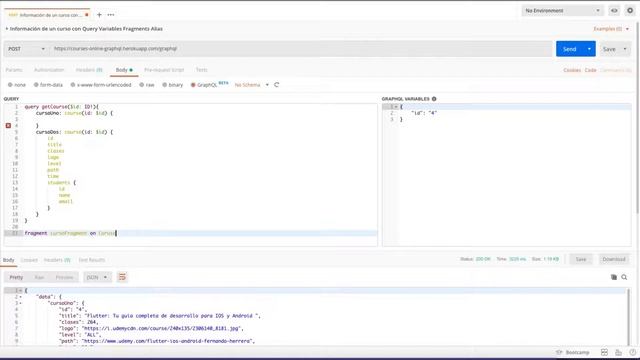Open a new request tab with plus icon
Image resolution: width=640 pixels, height=360 pixels.
point(99,15)
